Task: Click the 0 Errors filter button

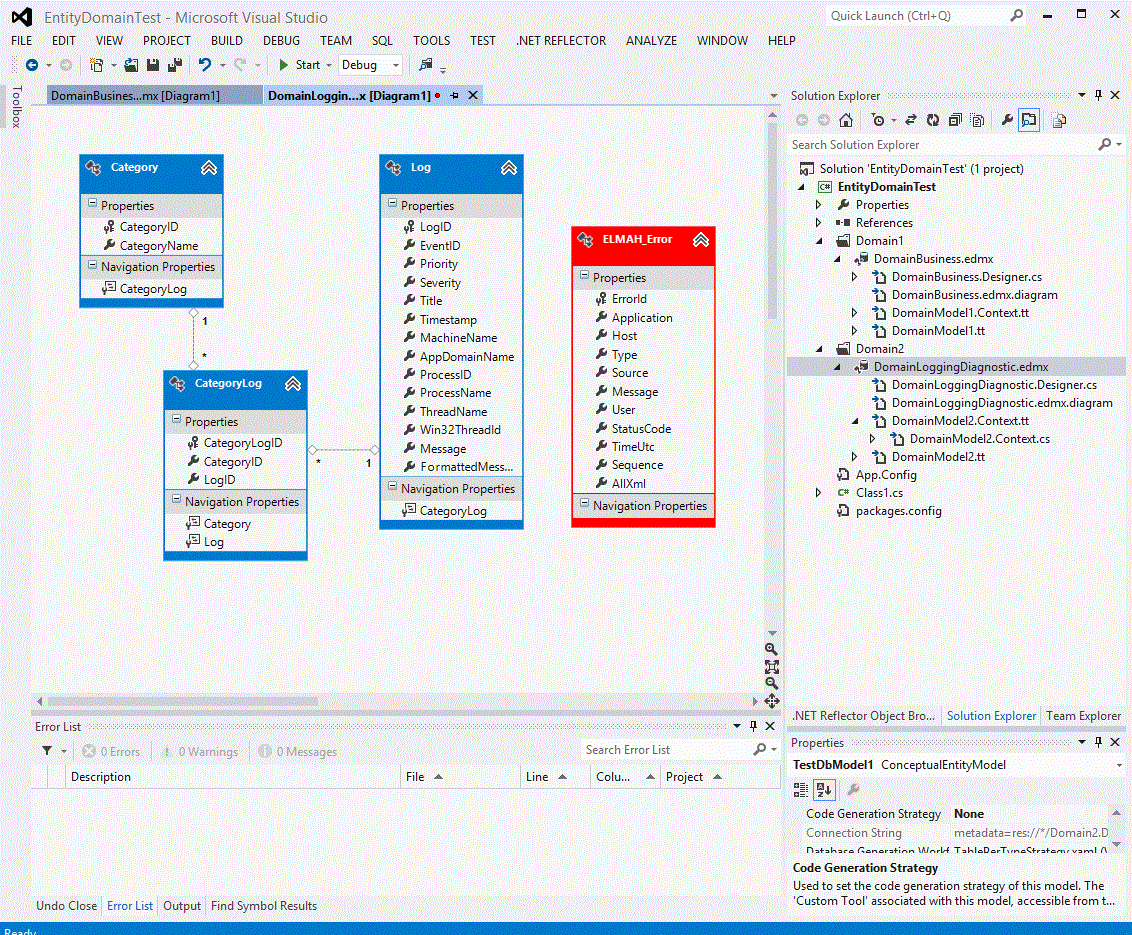Action: pos(112,751)
